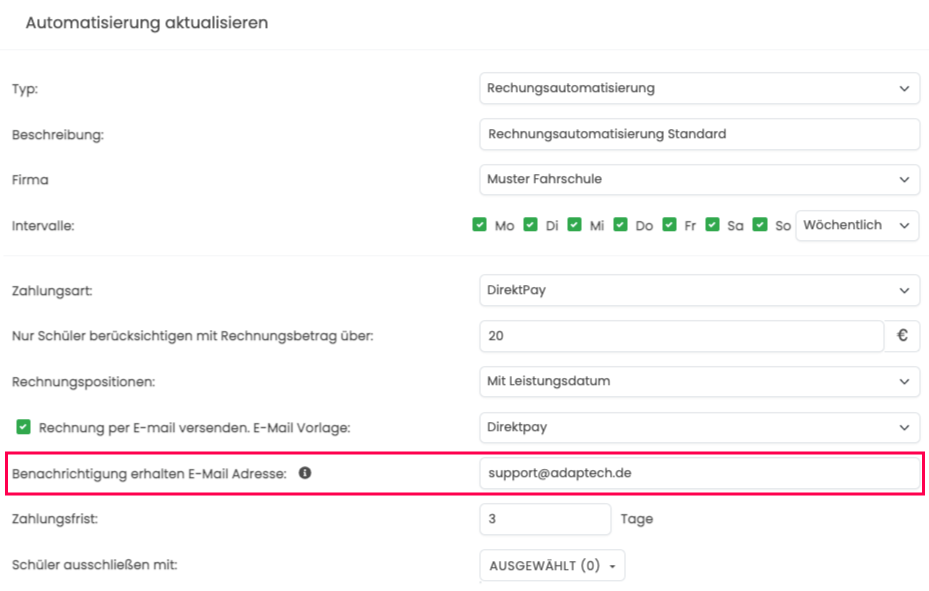This screenshot has height=591, width=929.
Task: Toggle the Fr weekday checkbox
Action: [669, 225]
